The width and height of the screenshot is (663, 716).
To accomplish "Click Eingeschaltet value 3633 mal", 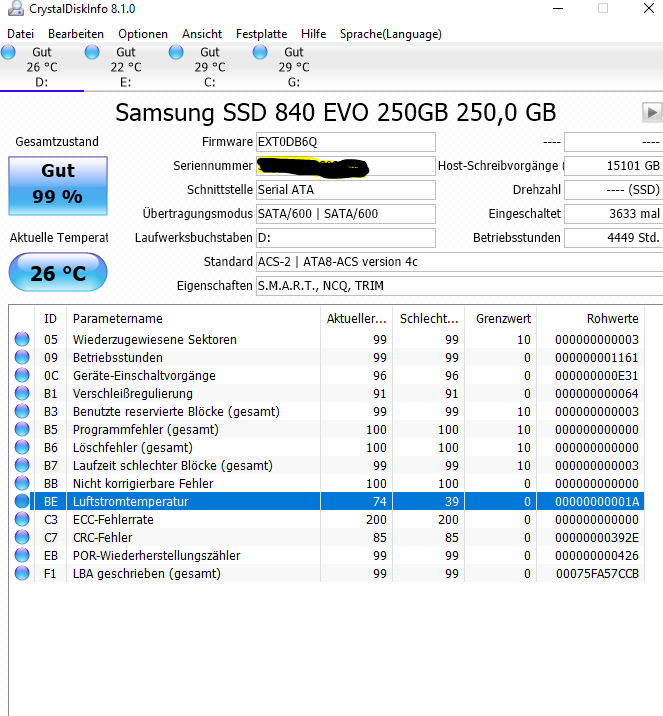I will [x=614, y=214].
